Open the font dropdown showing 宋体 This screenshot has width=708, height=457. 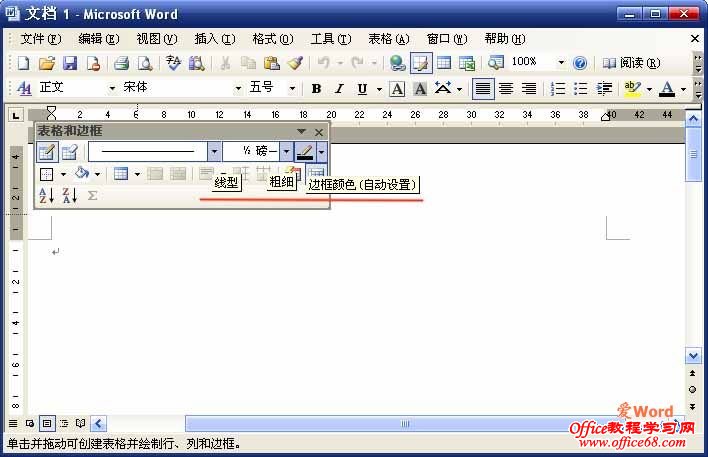point(238,89)
